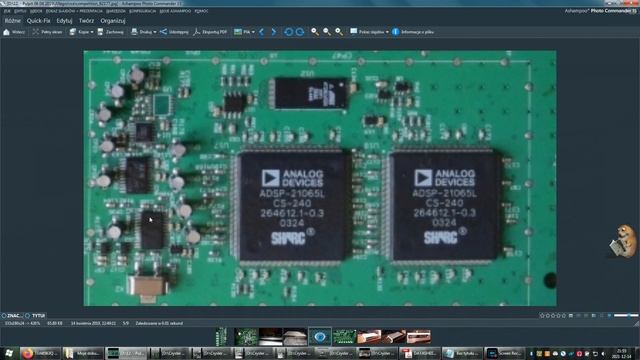Screen dimensions: 640x360
Task: Switch to Bez tytułu taskbar button
Action: (462, 353)
